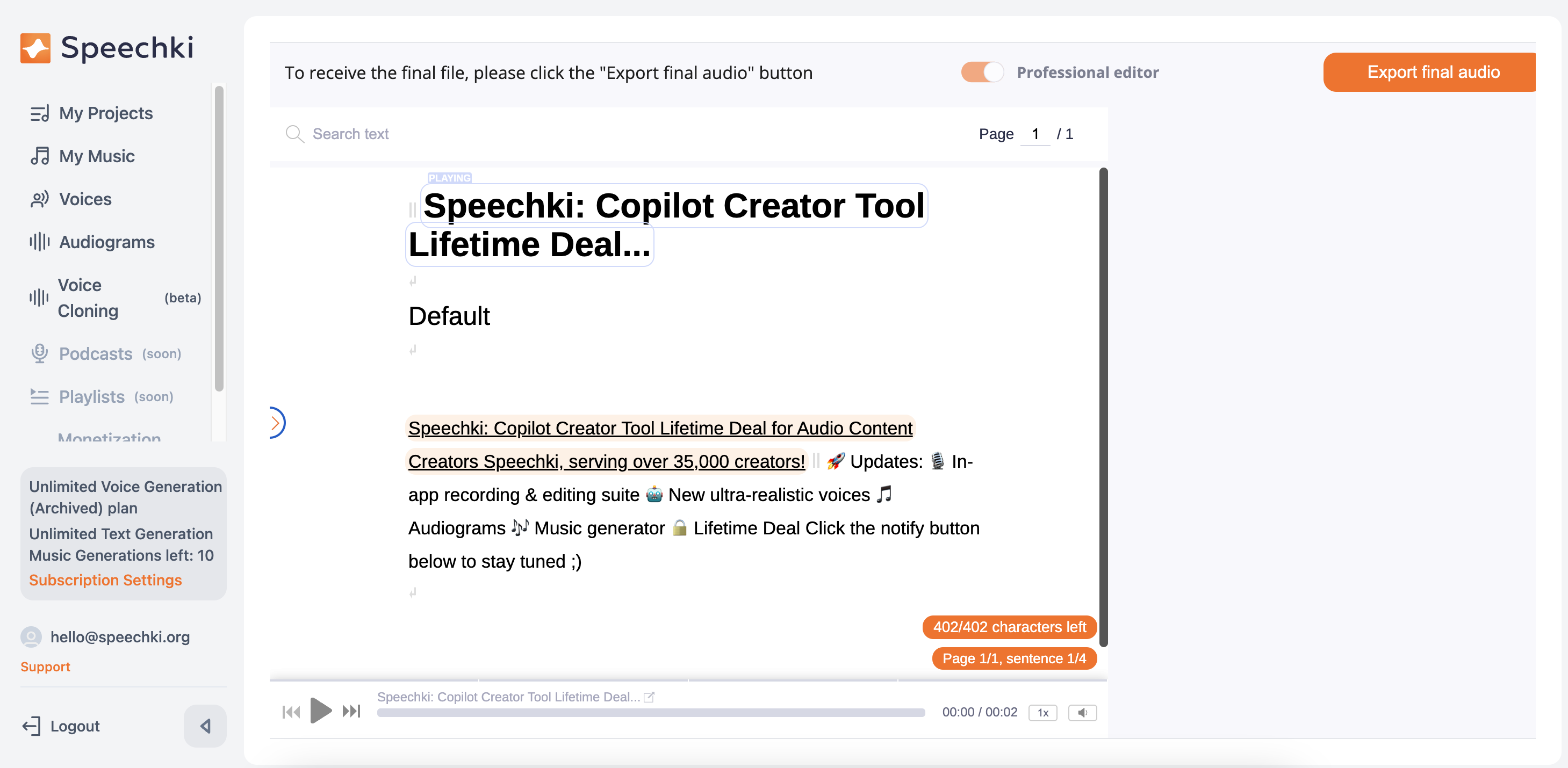Click the paragraph return mark below Default
This screenshot has width=1568, height=768.
[x=413, y=350]
